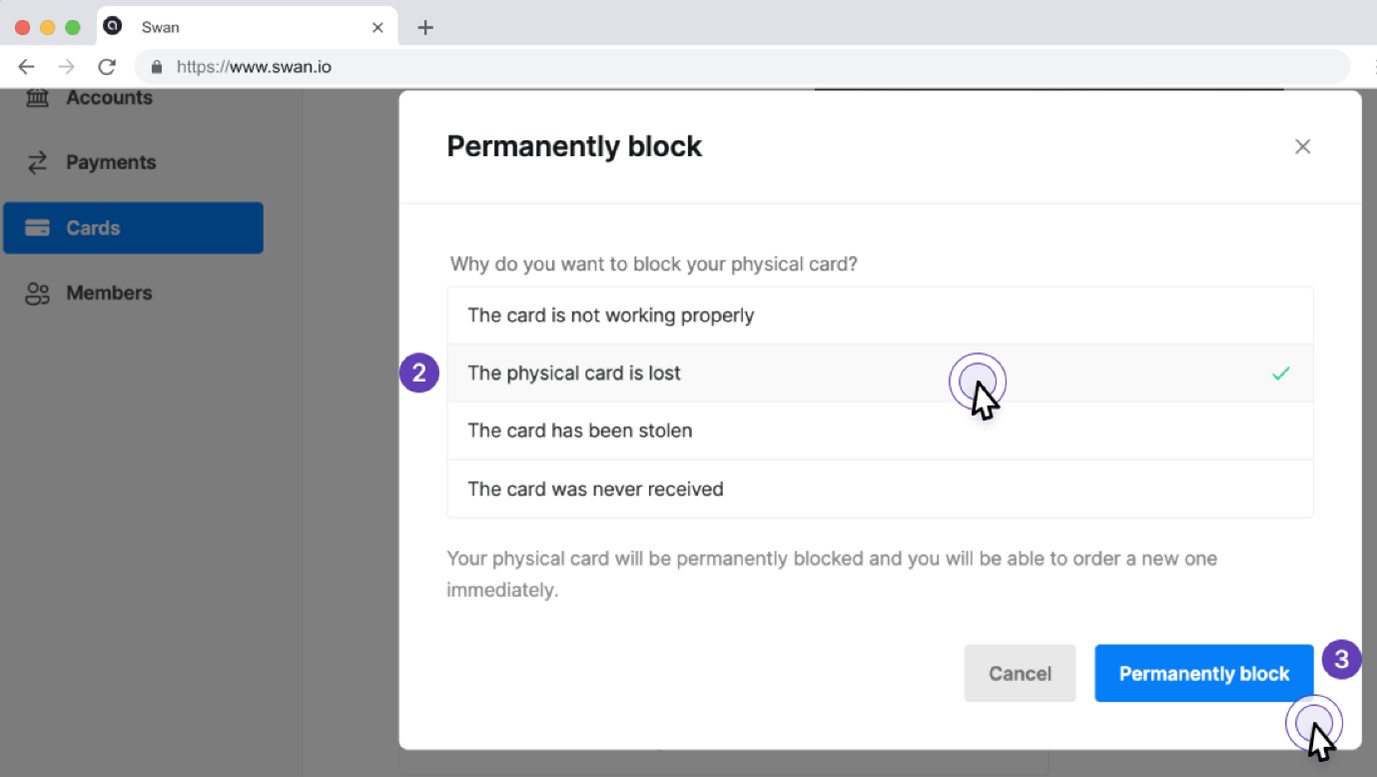Click the Payments arrows icon

[37, 163]
